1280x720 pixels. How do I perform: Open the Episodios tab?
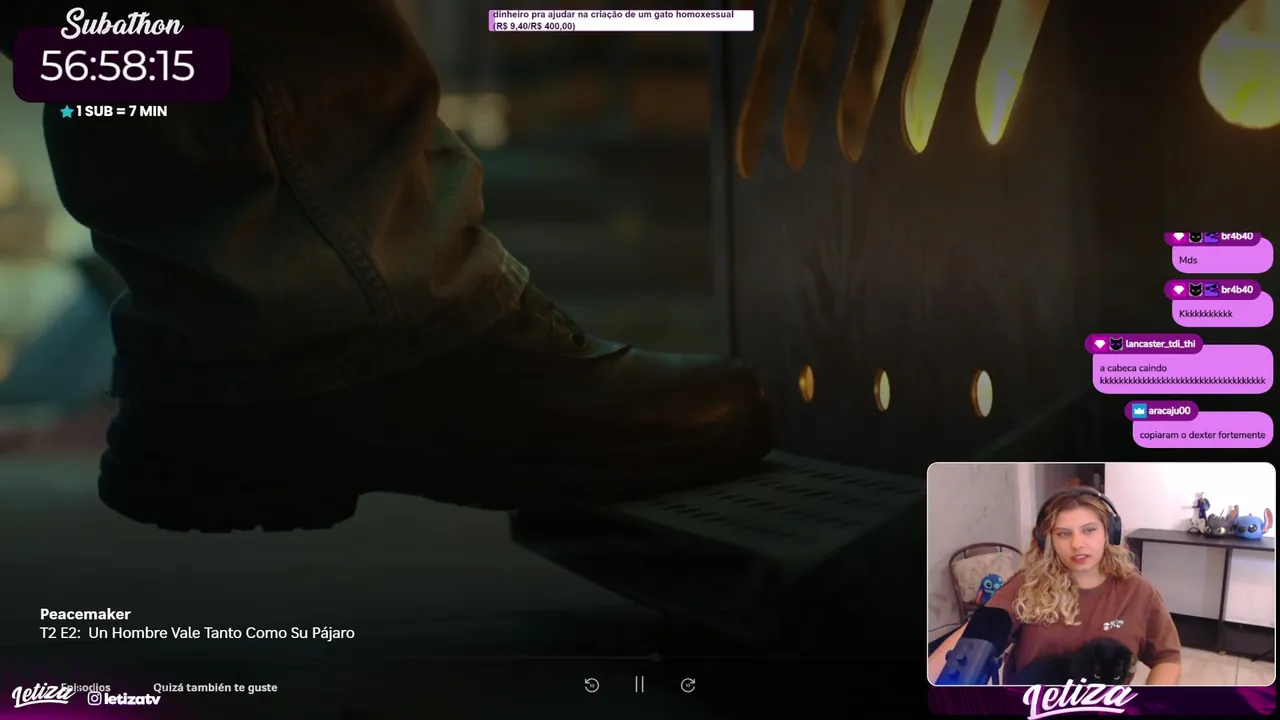(85, 688)
